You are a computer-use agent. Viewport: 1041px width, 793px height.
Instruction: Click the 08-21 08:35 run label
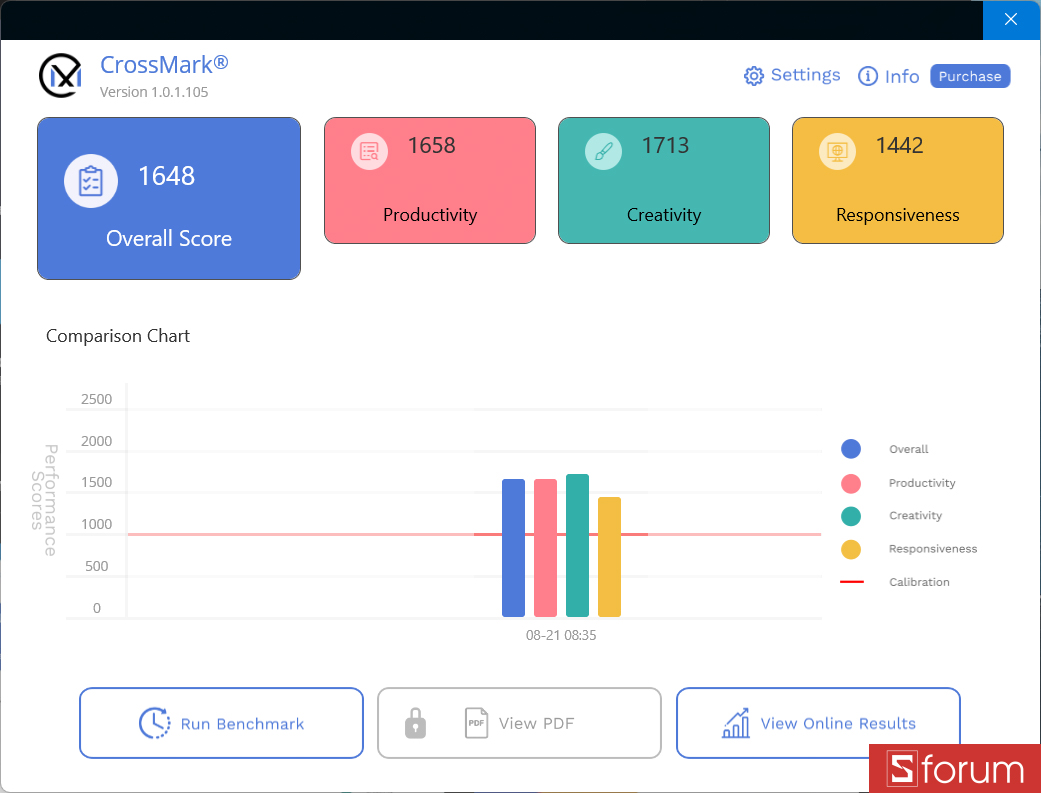coord(561,635)
